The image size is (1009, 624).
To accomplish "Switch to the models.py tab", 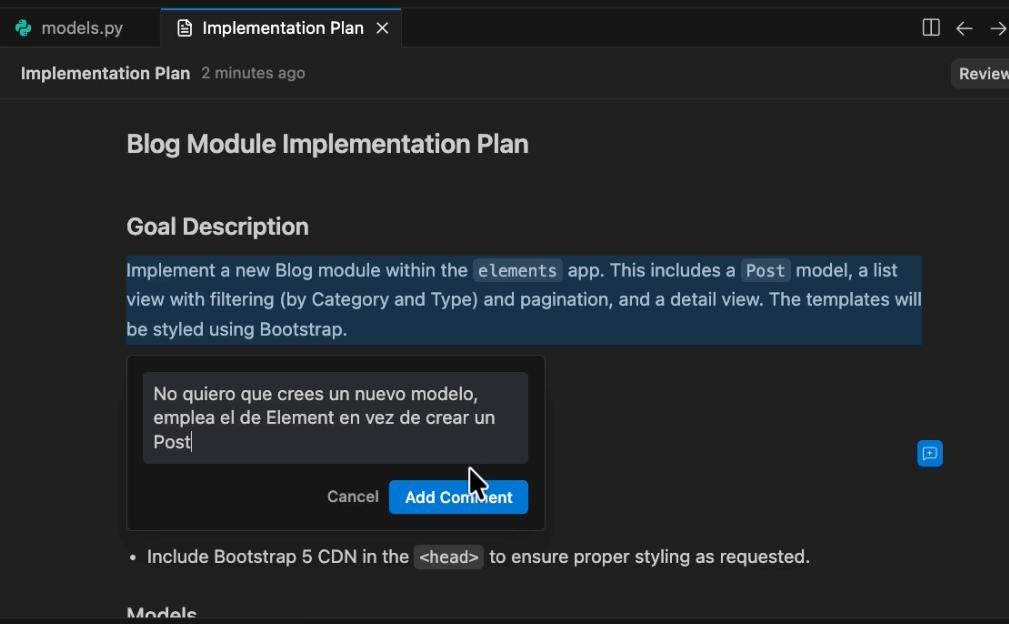I will 81,28.
